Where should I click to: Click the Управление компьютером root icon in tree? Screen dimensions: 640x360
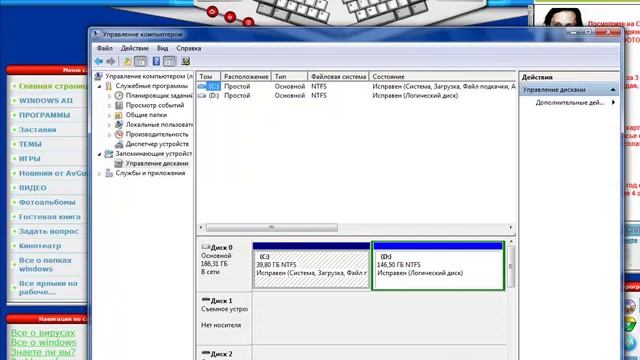coord(98,76)
